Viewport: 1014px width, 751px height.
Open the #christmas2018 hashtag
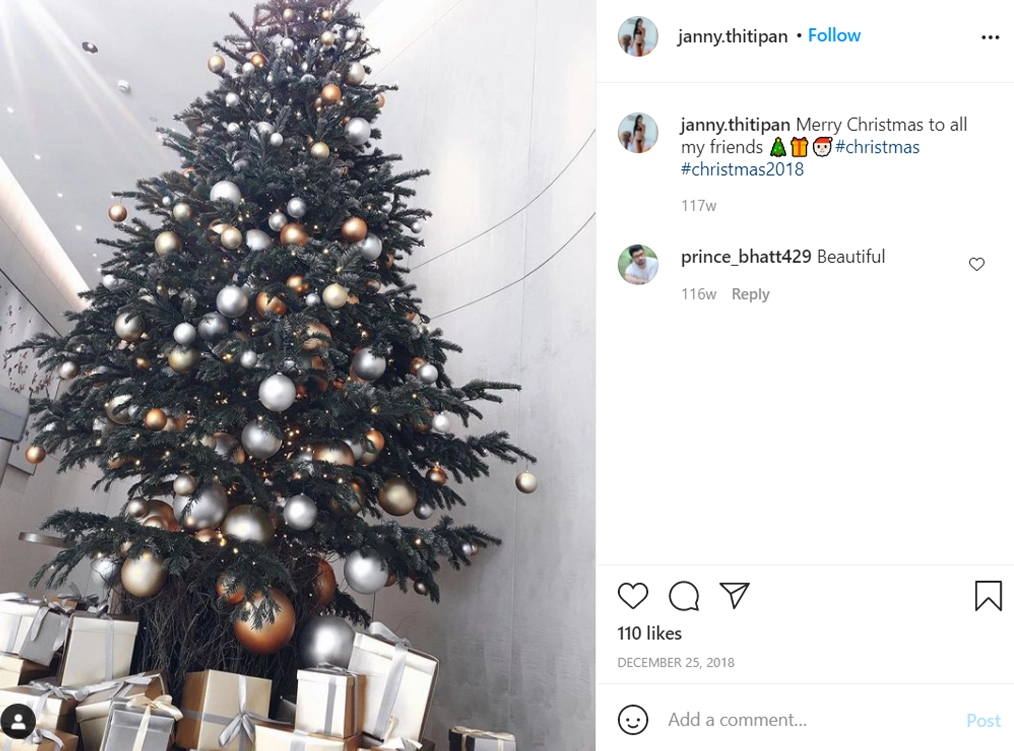tap(742, 169)
